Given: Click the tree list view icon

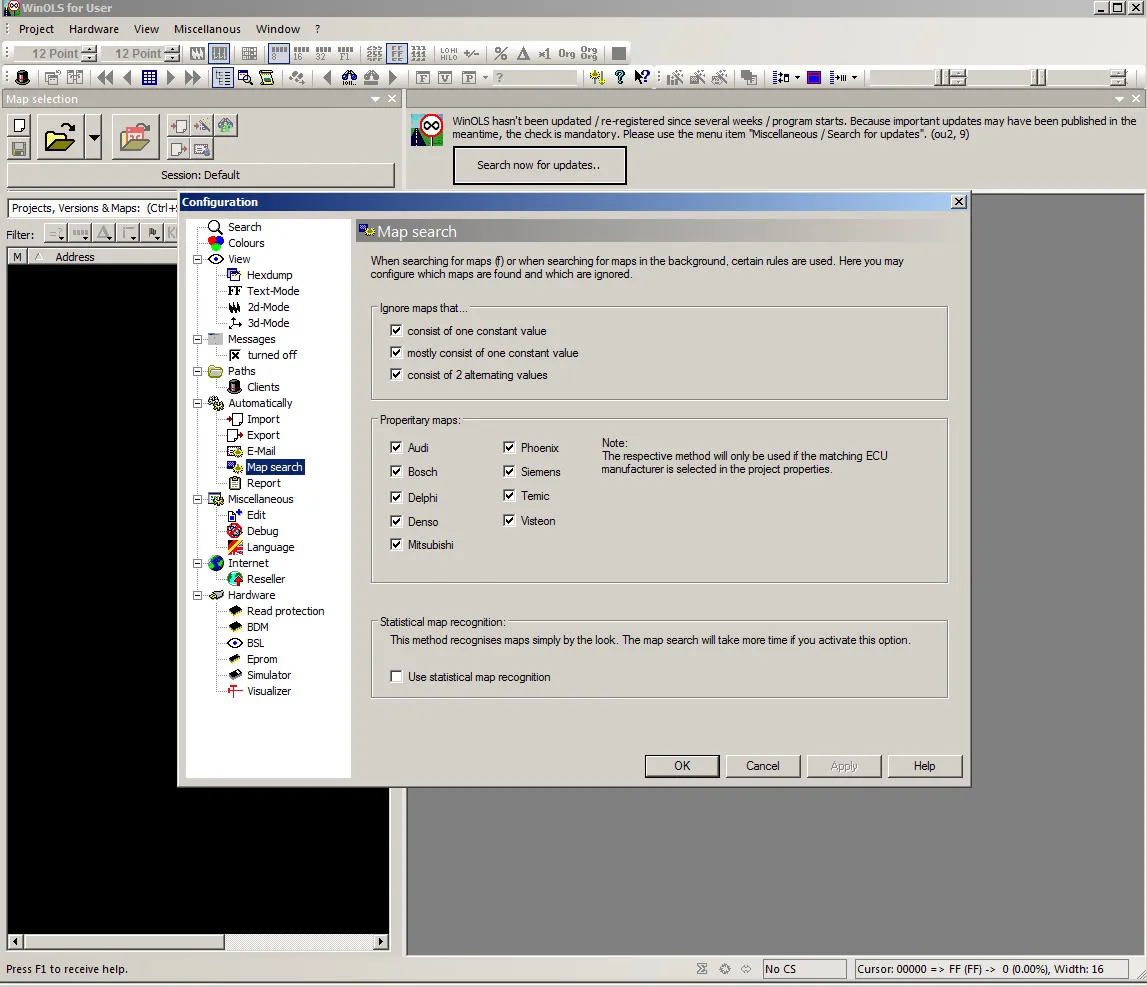Looking at the screenshot, I should 222,77.
